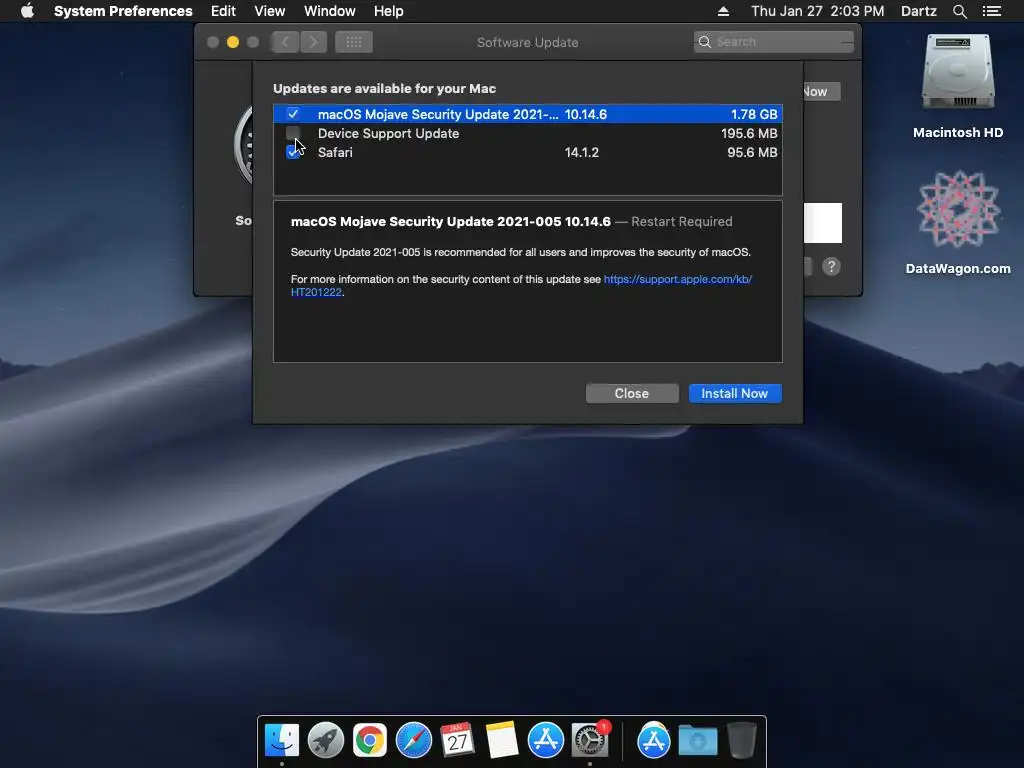Screen dimensions: 1024x768
Task: Open Safari from the Dock
Action: (x=414, y=740)
